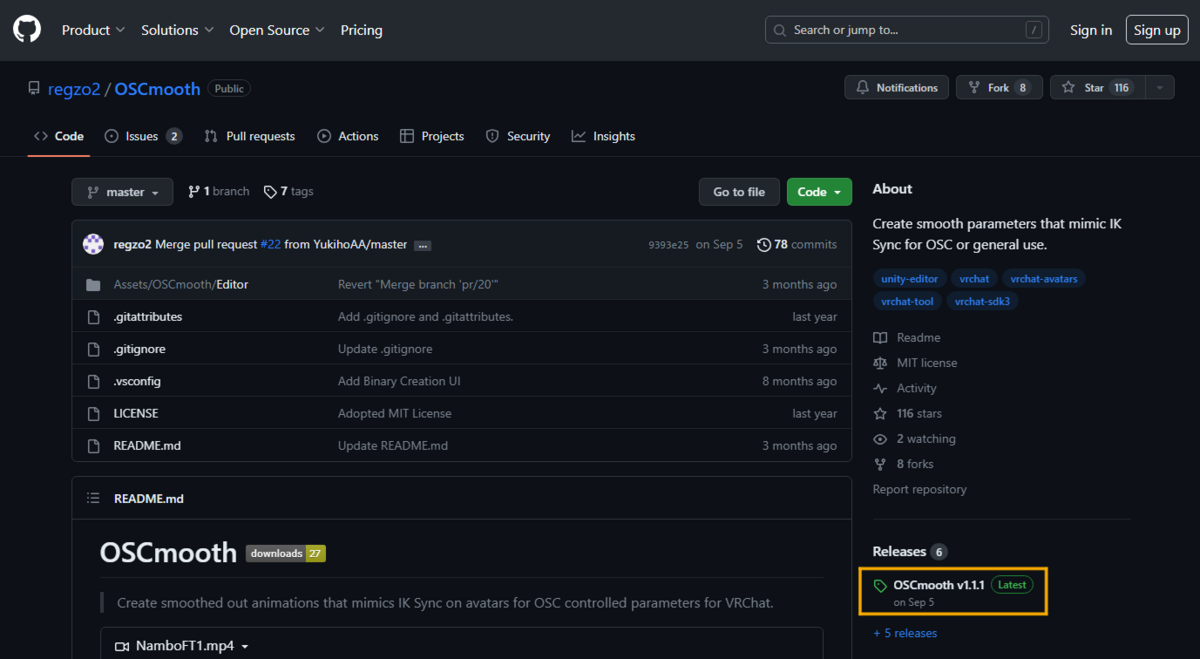View the 78 commits history
The height and width of the screenshot is (659, 1200).
797,245
